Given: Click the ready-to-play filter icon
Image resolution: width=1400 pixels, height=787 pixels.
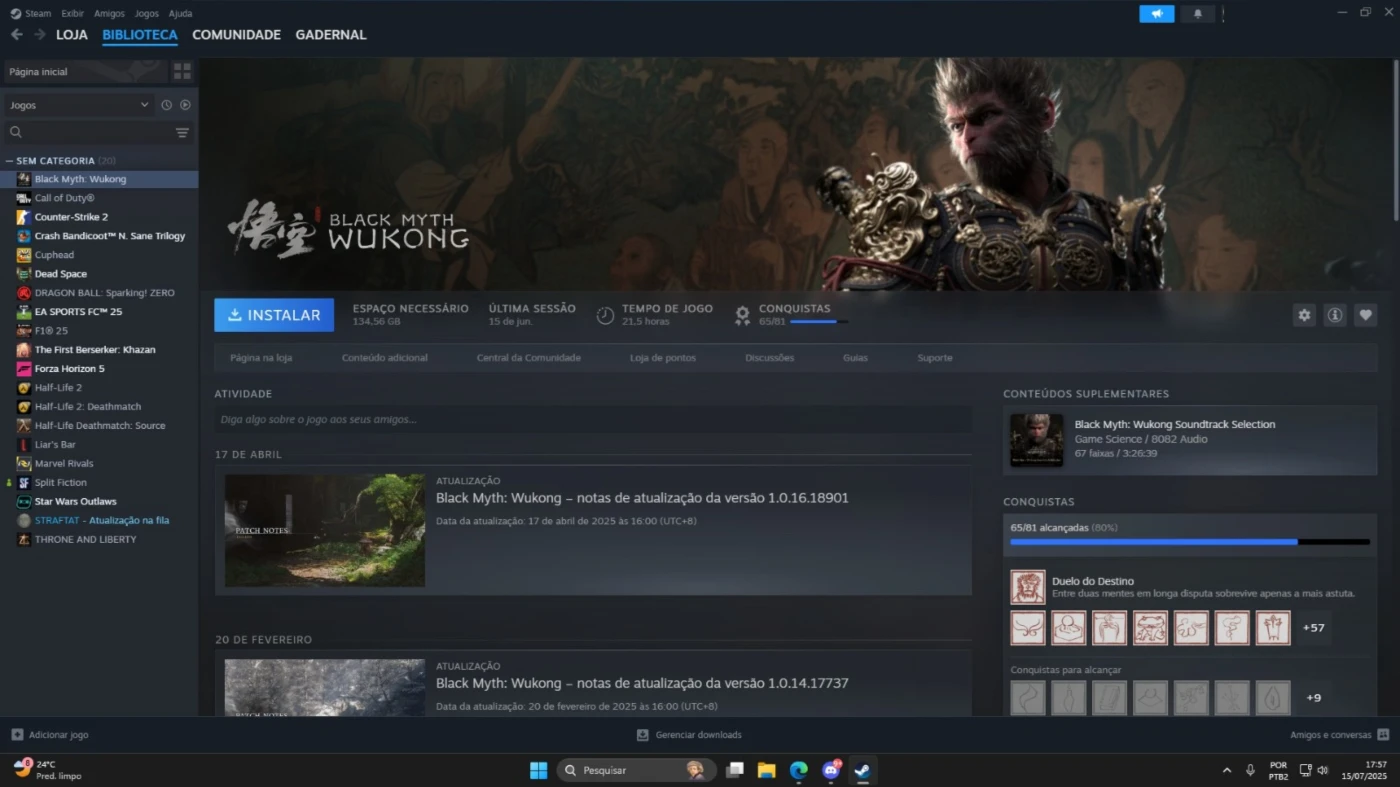Looking at the screenshot, I should pyautogui.click(x=185, y=105).
